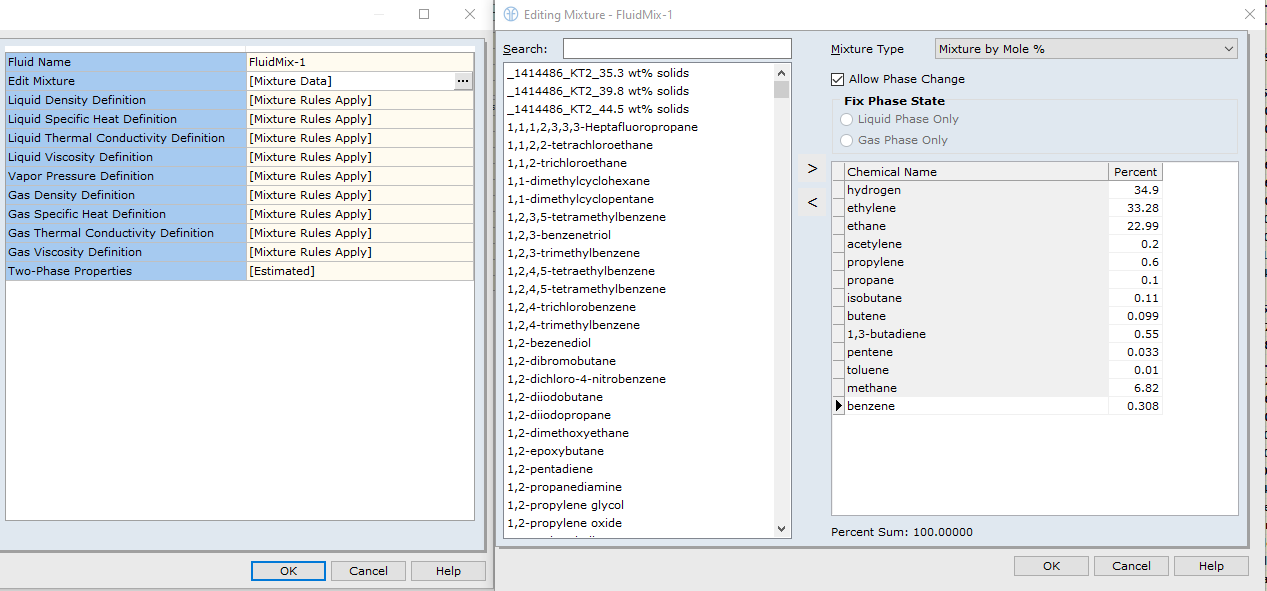Click the row selector arrow beside benzene

coord(838,405)
